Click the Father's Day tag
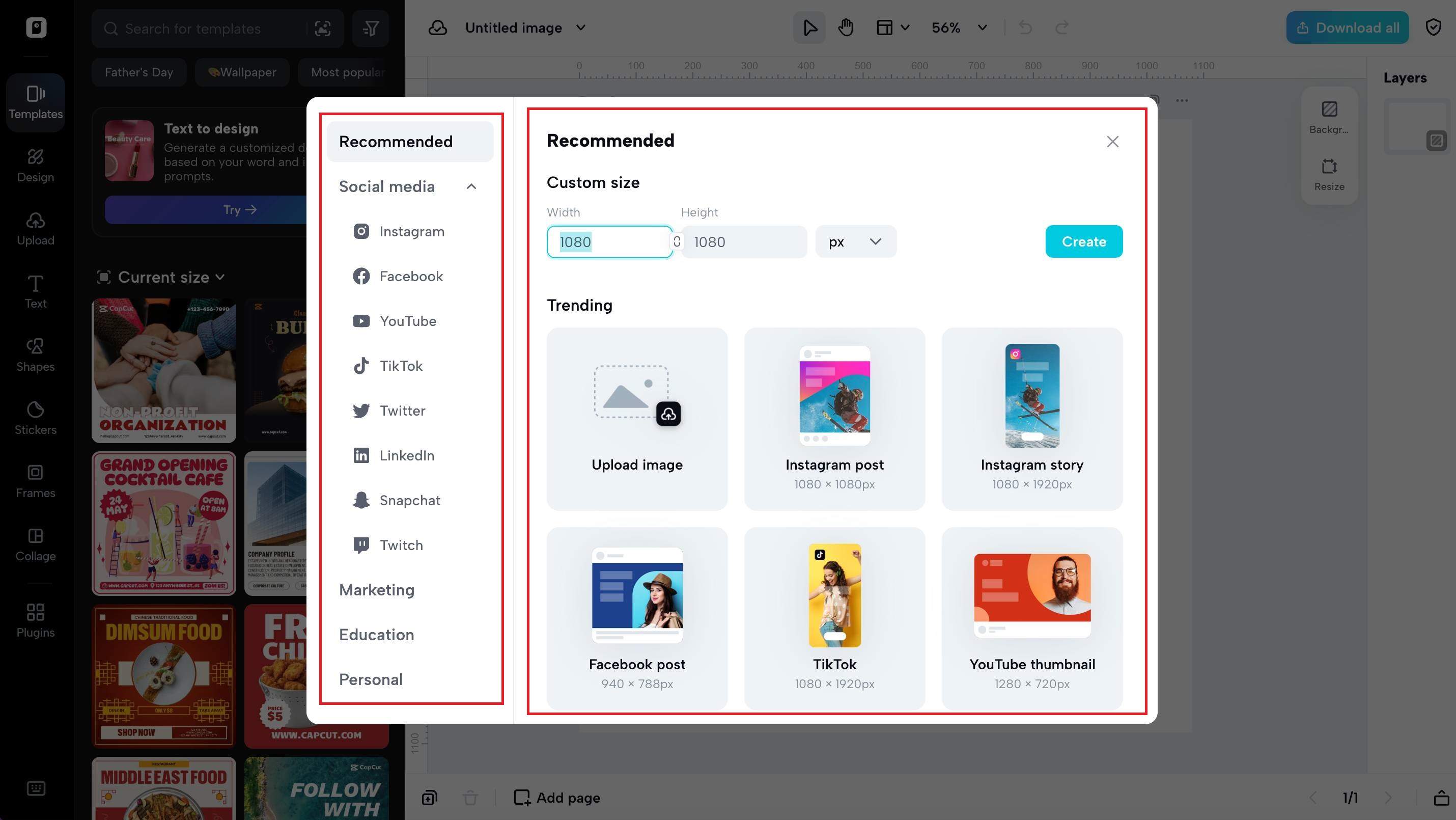Viewport: 1456px width, 820px height. click(139, 72)
